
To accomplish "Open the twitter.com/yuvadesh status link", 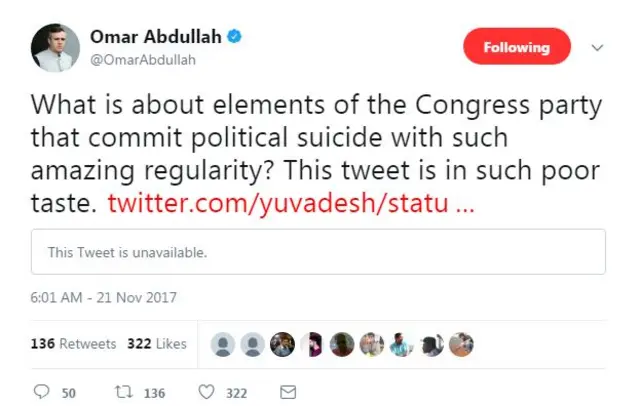I will point(290,204).
